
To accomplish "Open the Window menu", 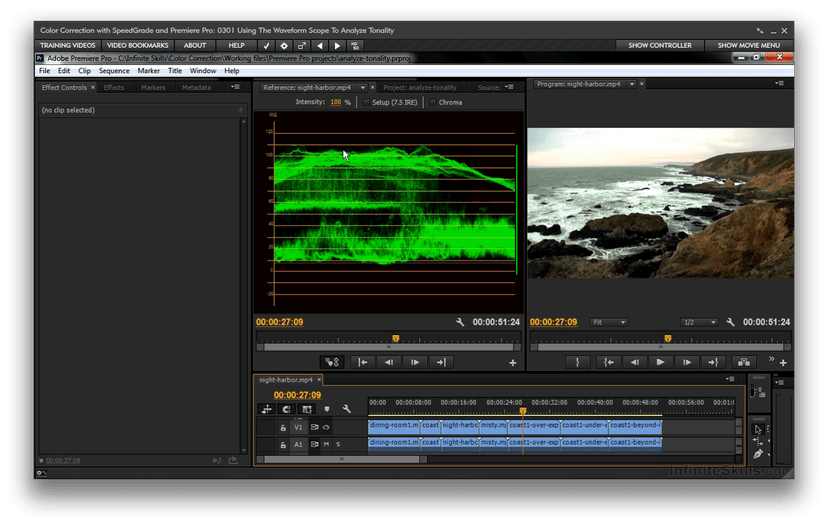I will click(203, 71).
